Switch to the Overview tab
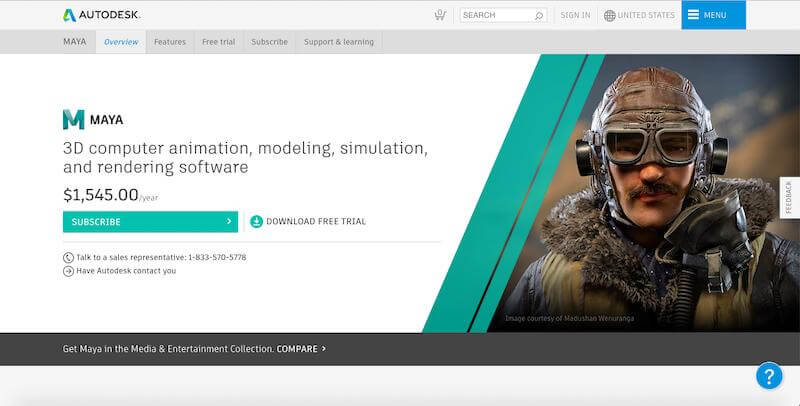The width and height of the screenshot is (800, 406). coord(121,42)
